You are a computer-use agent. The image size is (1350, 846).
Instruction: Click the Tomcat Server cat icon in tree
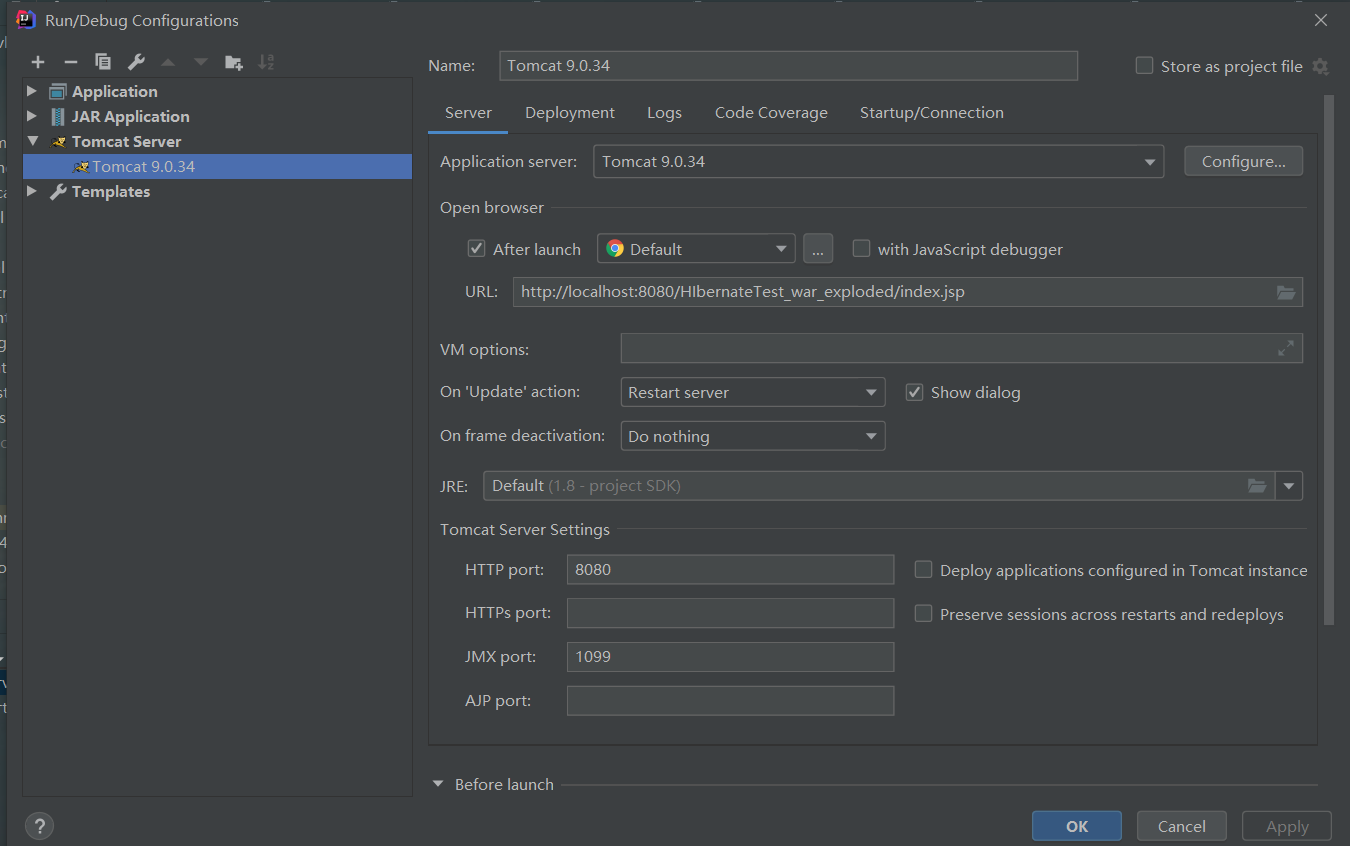point(58,141)
